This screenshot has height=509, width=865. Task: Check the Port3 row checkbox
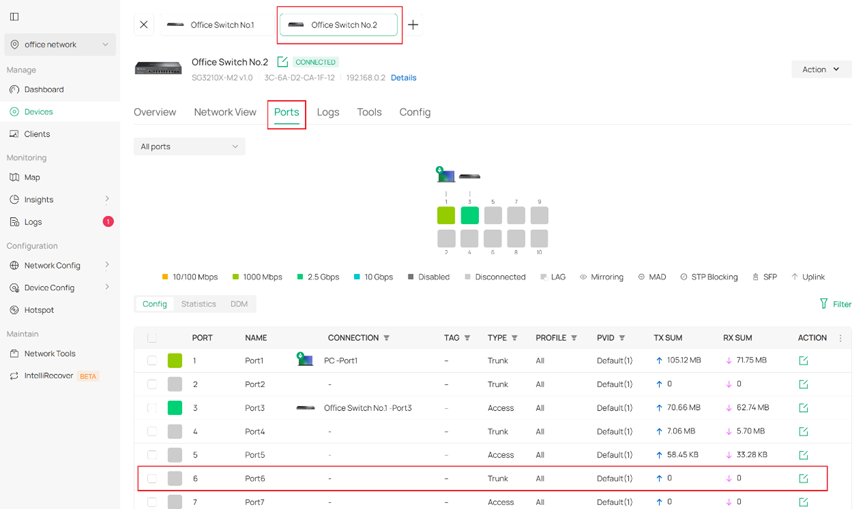(x=152, y=408)
